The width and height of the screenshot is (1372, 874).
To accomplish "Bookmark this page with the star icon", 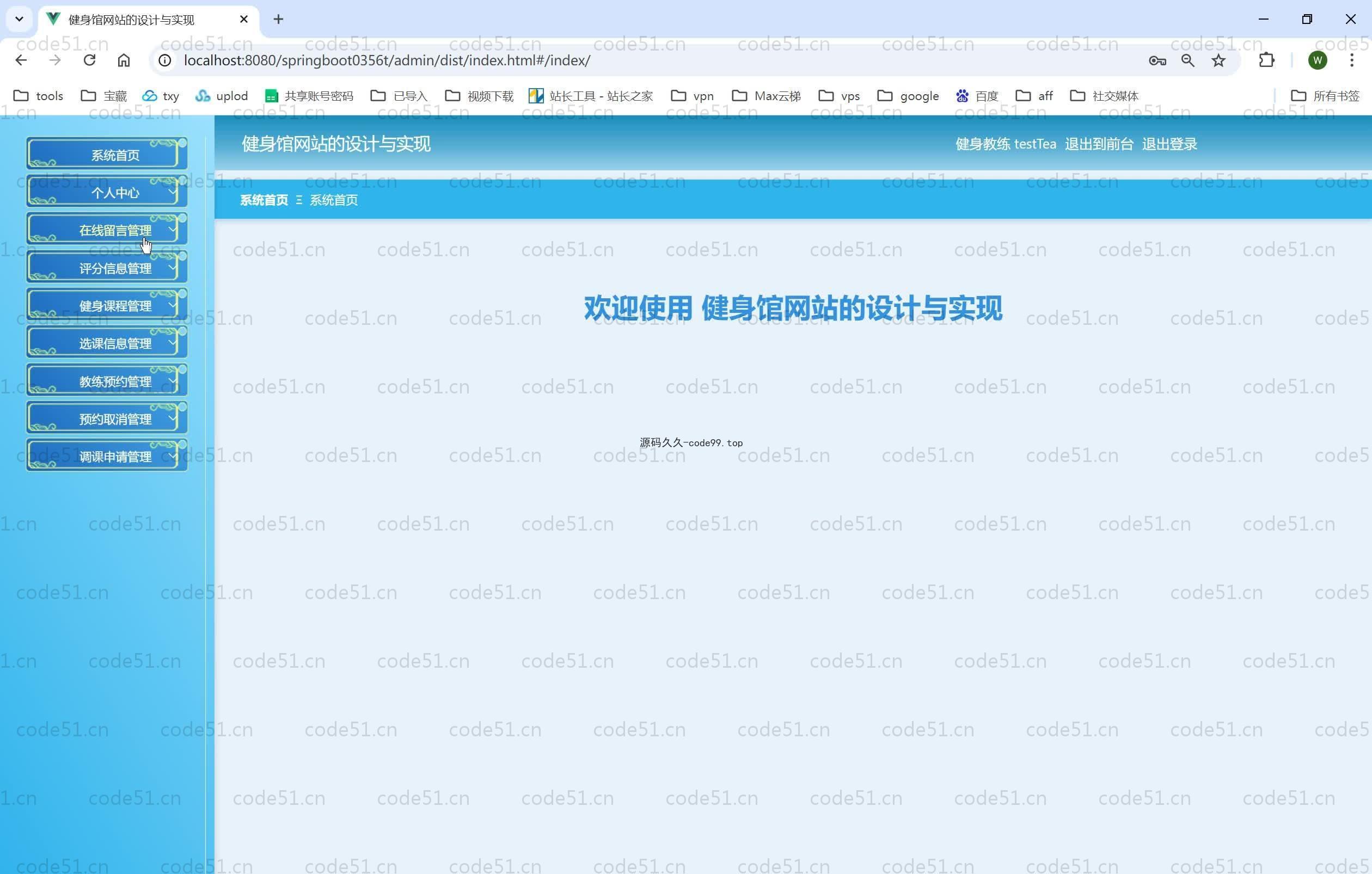I will click(x=1218, y=60).
